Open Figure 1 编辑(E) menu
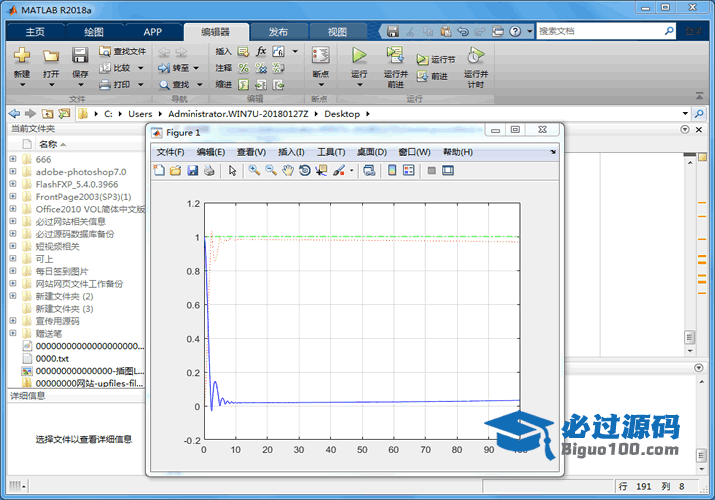Screen dimensions: 715x500 click(211, 152)
